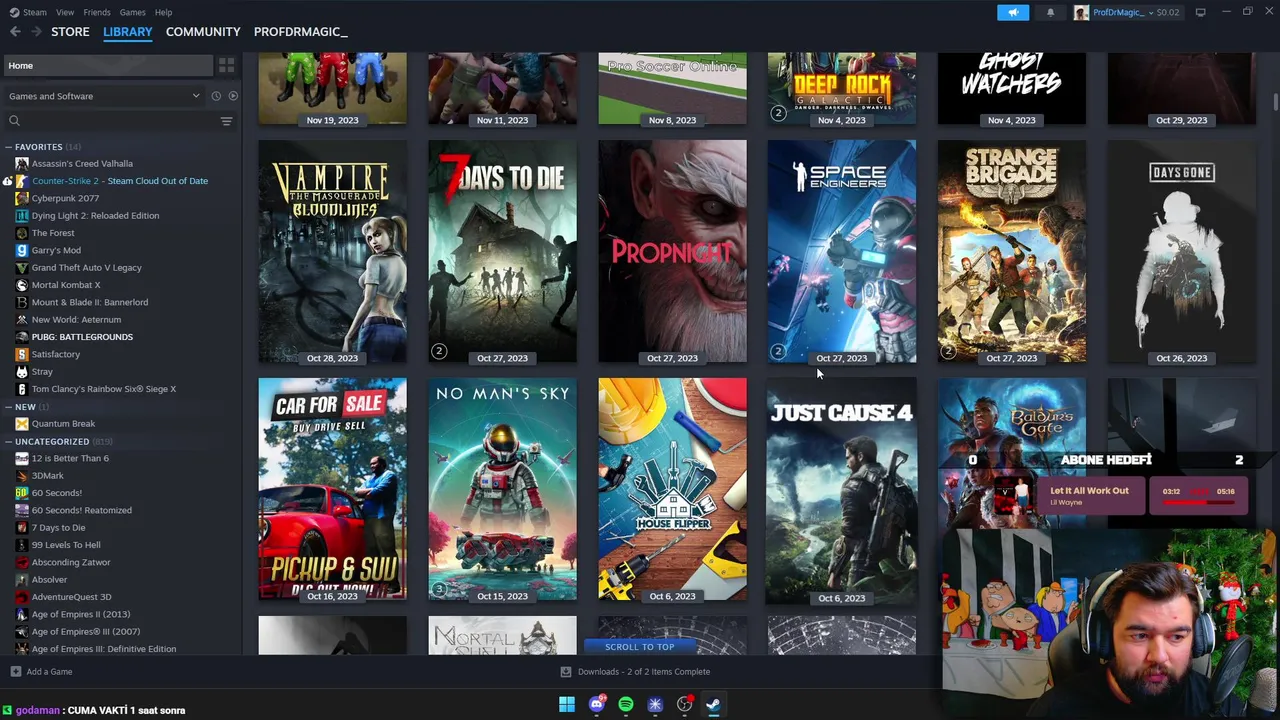The height and width of the screenshot is (720, 1280).
Task: Open the Space Engineers cover
Action: coord(842,251)
